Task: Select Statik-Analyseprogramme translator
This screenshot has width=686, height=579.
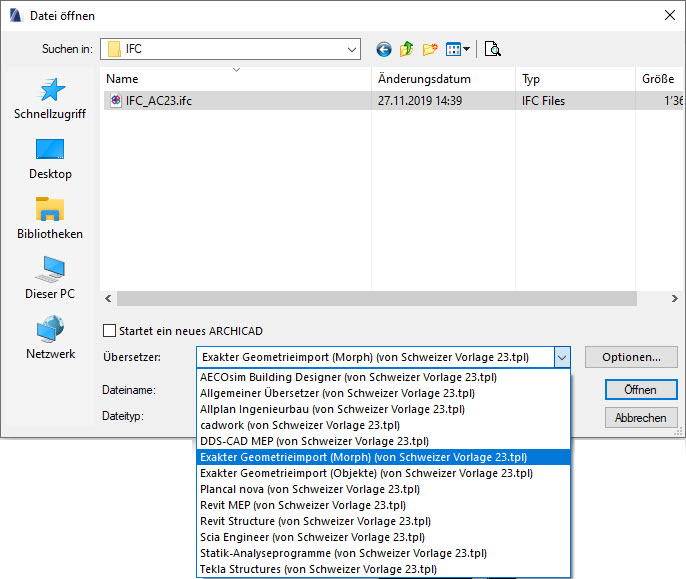Action: (383, 553)
